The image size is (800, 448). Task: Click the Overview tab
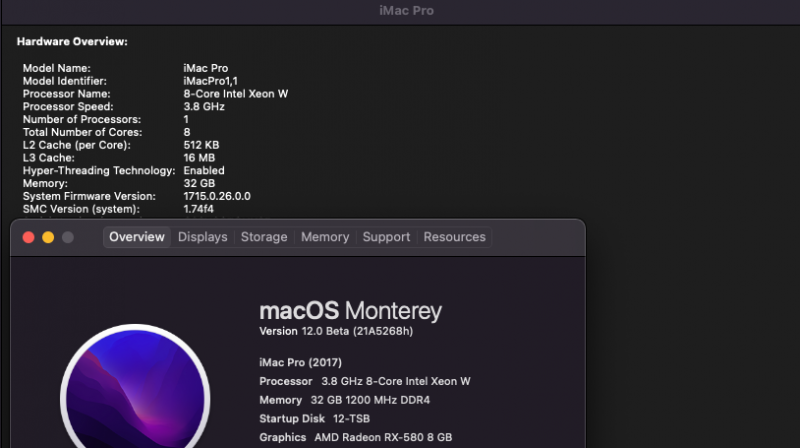[x=137, y=237]
